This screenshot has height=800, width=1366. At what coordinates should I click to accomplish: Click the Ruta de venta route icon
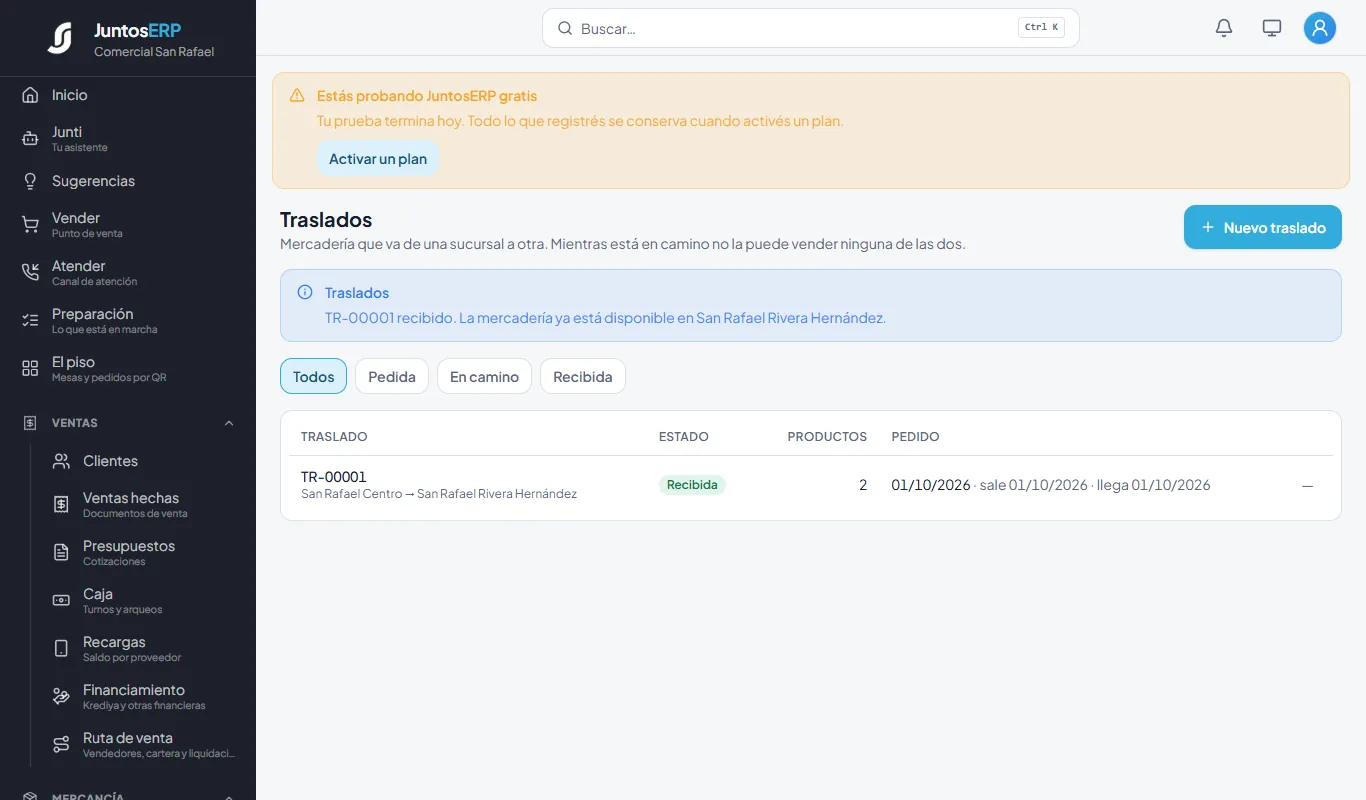(61, 745)
